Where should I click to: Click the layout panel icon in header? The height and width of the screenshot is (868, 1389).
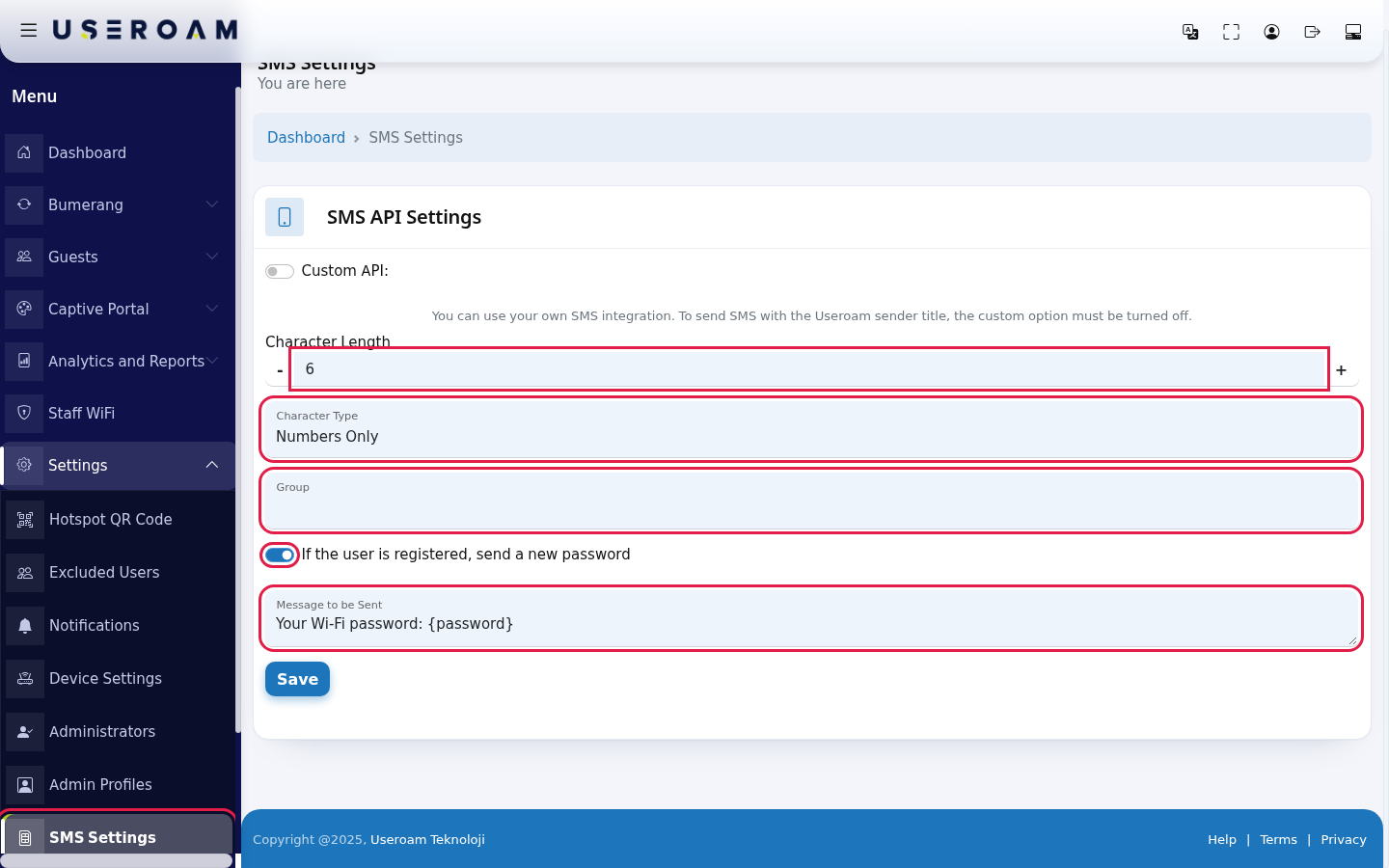point(1352,32)
